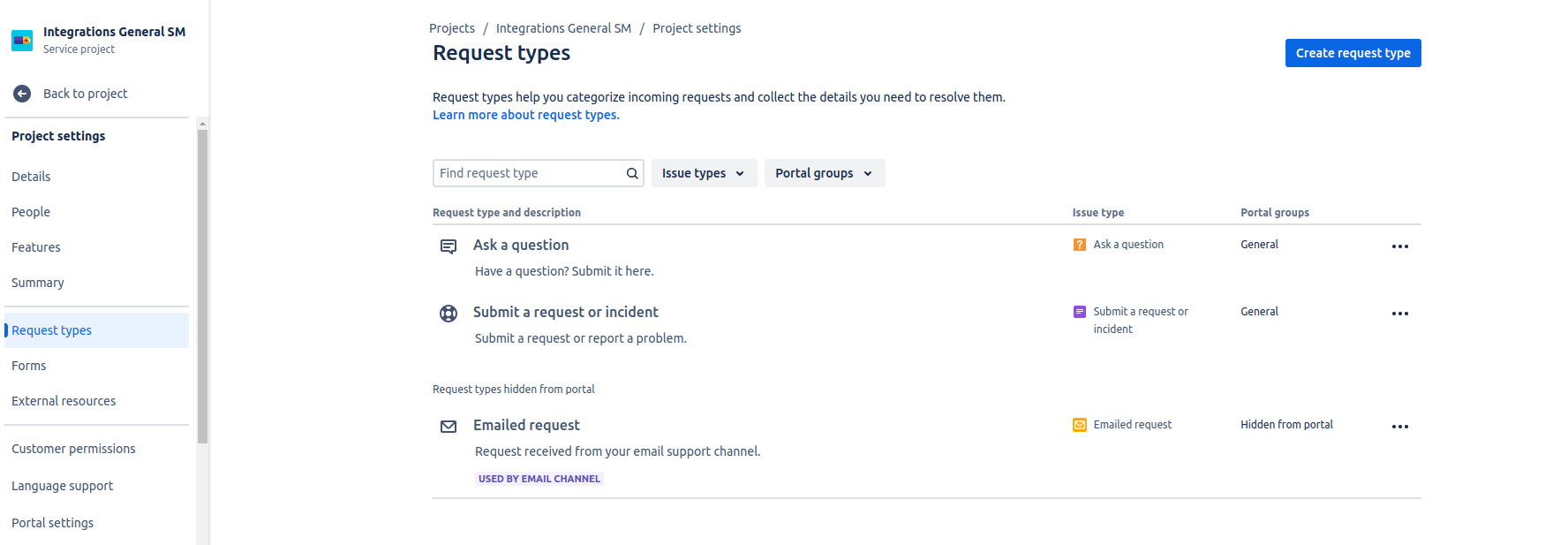Viewport: 1568px width, 545px height.
Task: Open Forms in project settings sidebar
Action: (29, 366)
